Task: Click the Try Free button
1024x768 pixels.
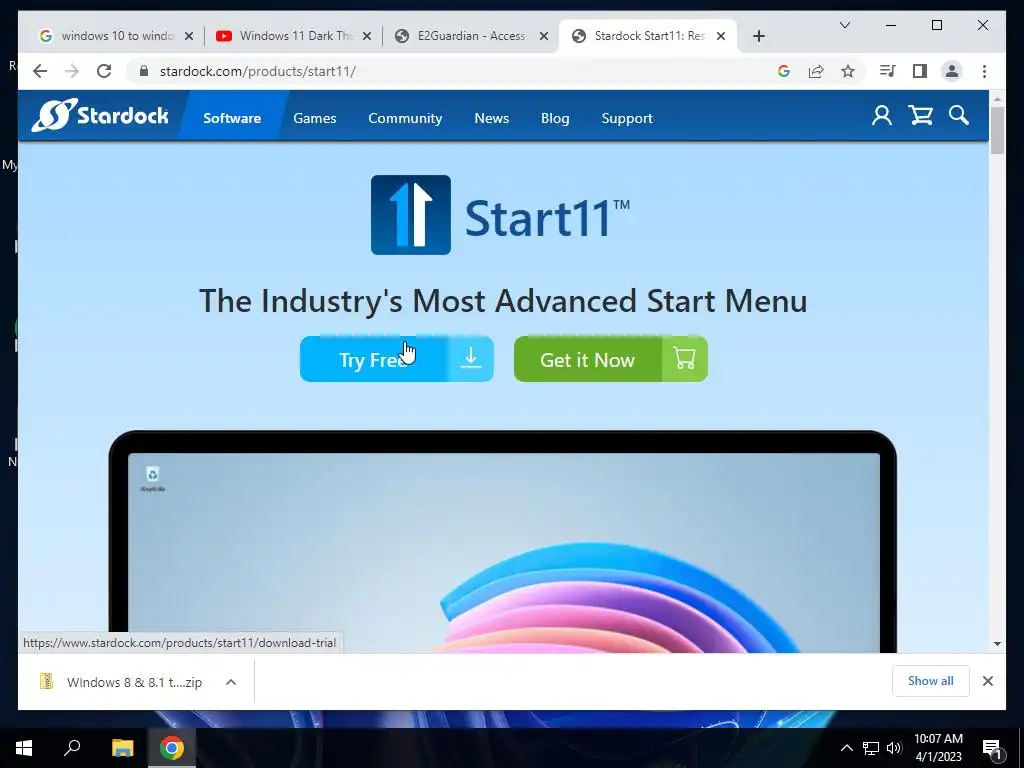Action: pyautogui.click(x=396, y=359)
